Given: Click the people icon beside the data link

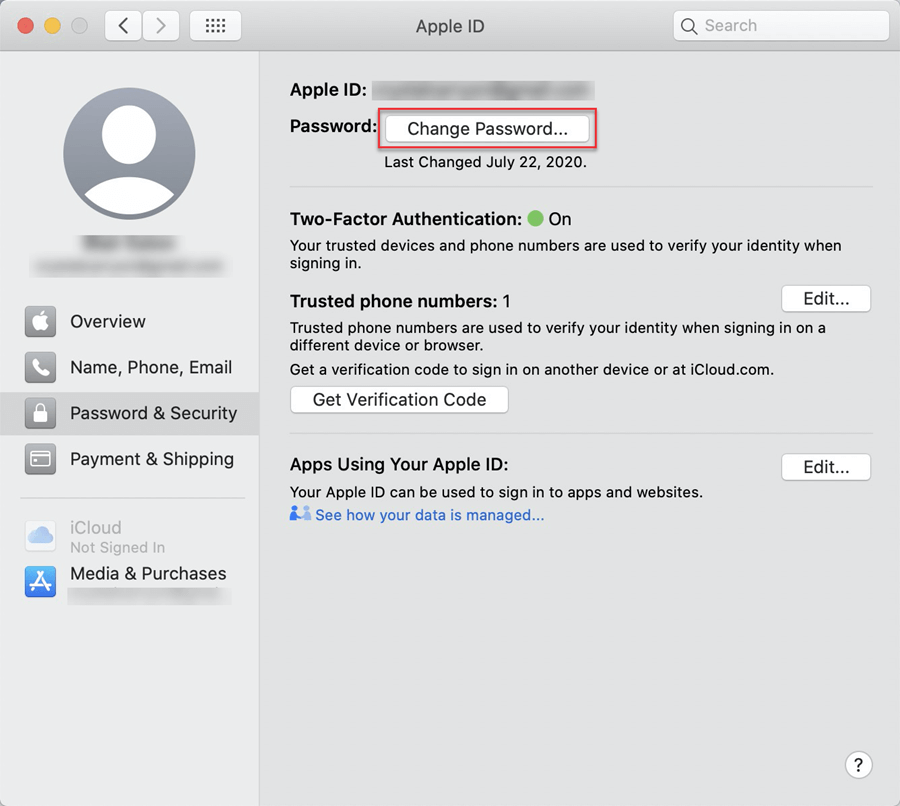Looking at the screenshot, I should coord(298,514).
